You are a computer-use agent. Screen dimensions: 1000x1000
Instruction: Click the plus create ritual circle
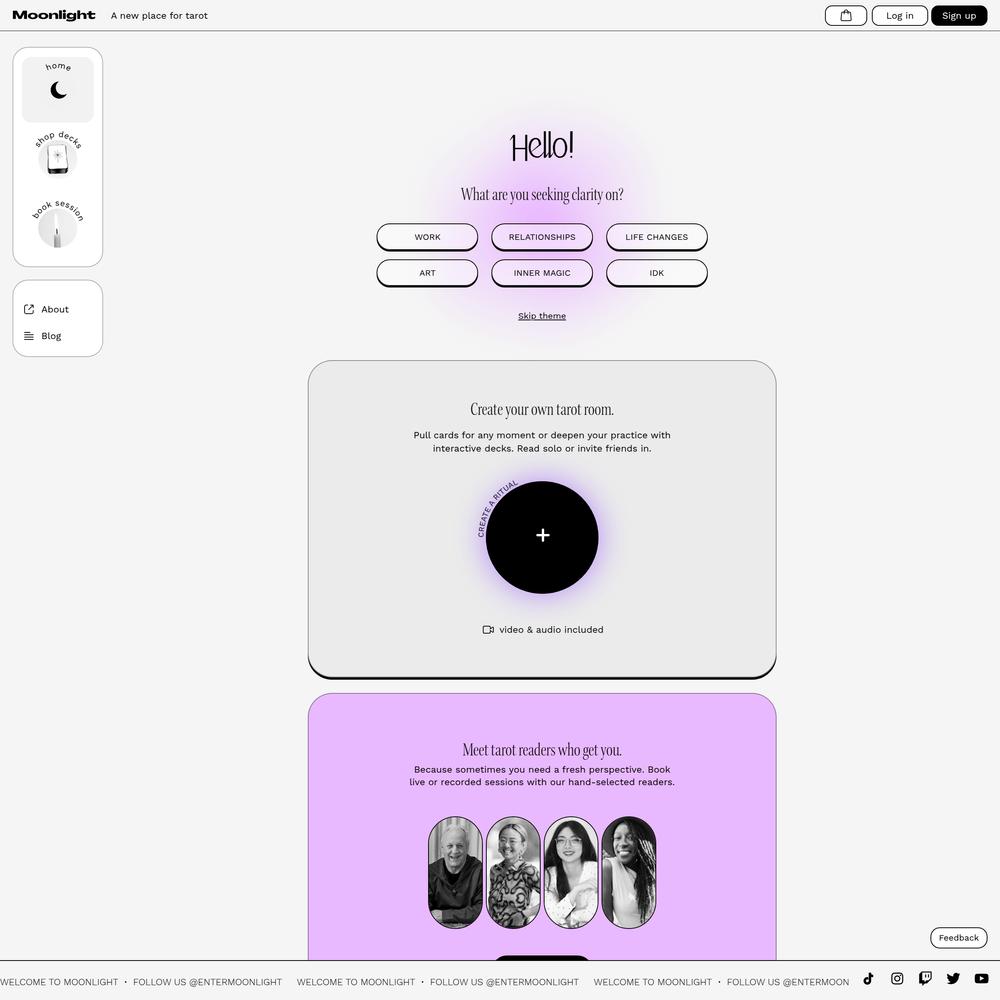[x=542, y=537]
